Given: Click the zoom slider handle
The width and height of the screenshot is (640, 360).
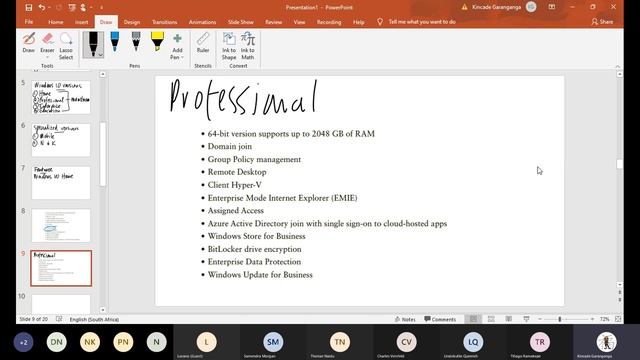Looking at the screenshot, I should (x=560, y=319).
